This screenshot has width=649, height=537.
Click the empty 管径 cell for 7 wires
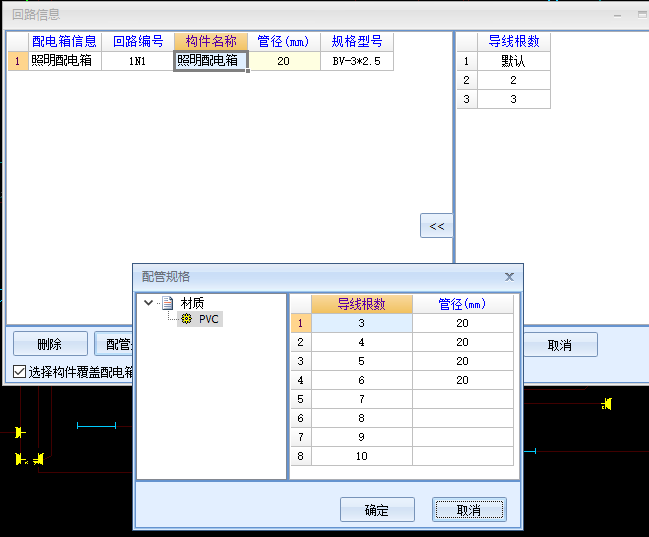click(463, 399)
